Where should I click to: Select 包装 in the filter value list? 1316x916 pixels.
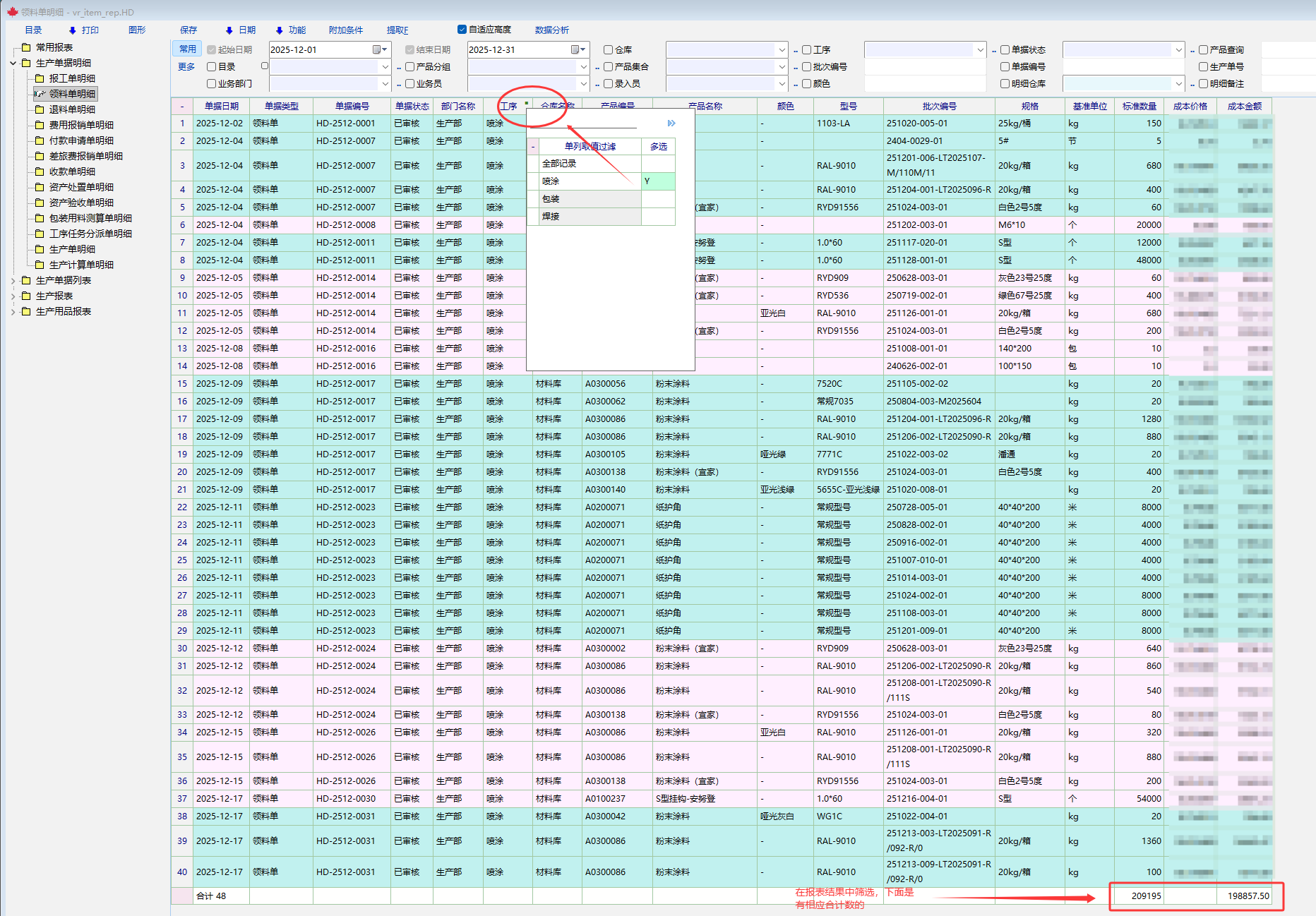tap(551, 199)
